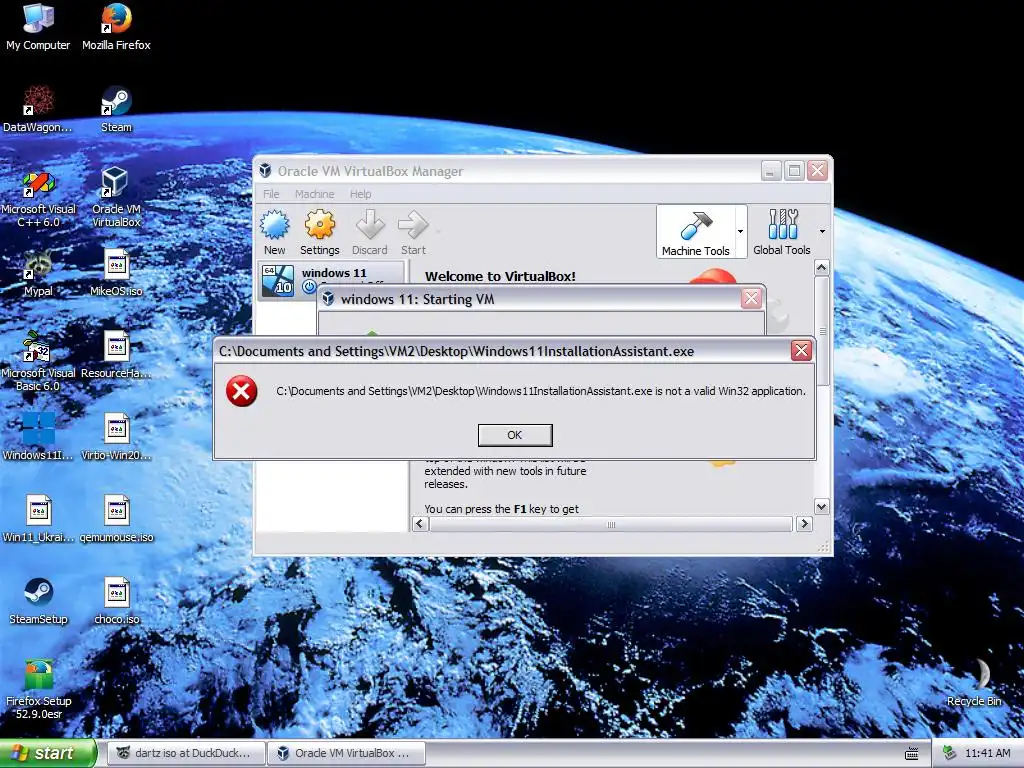Click the horizontal scrollbar thumb in VirtualBox
Viewport: 1024px width, 768px height.
click(611, 524)
